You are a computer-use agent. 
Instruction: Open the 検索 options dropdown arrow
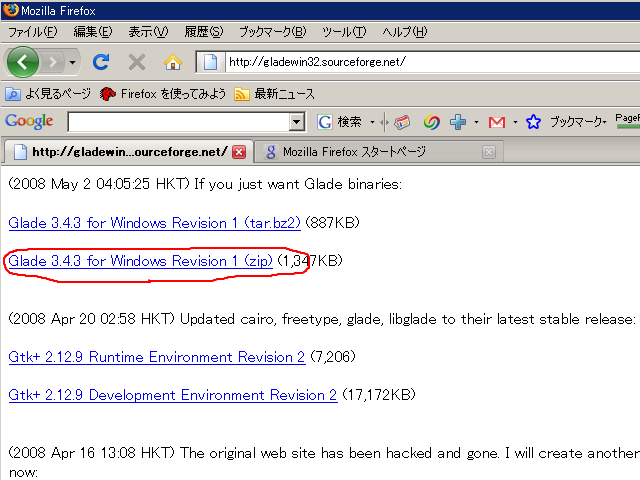(x=372, y=122)
